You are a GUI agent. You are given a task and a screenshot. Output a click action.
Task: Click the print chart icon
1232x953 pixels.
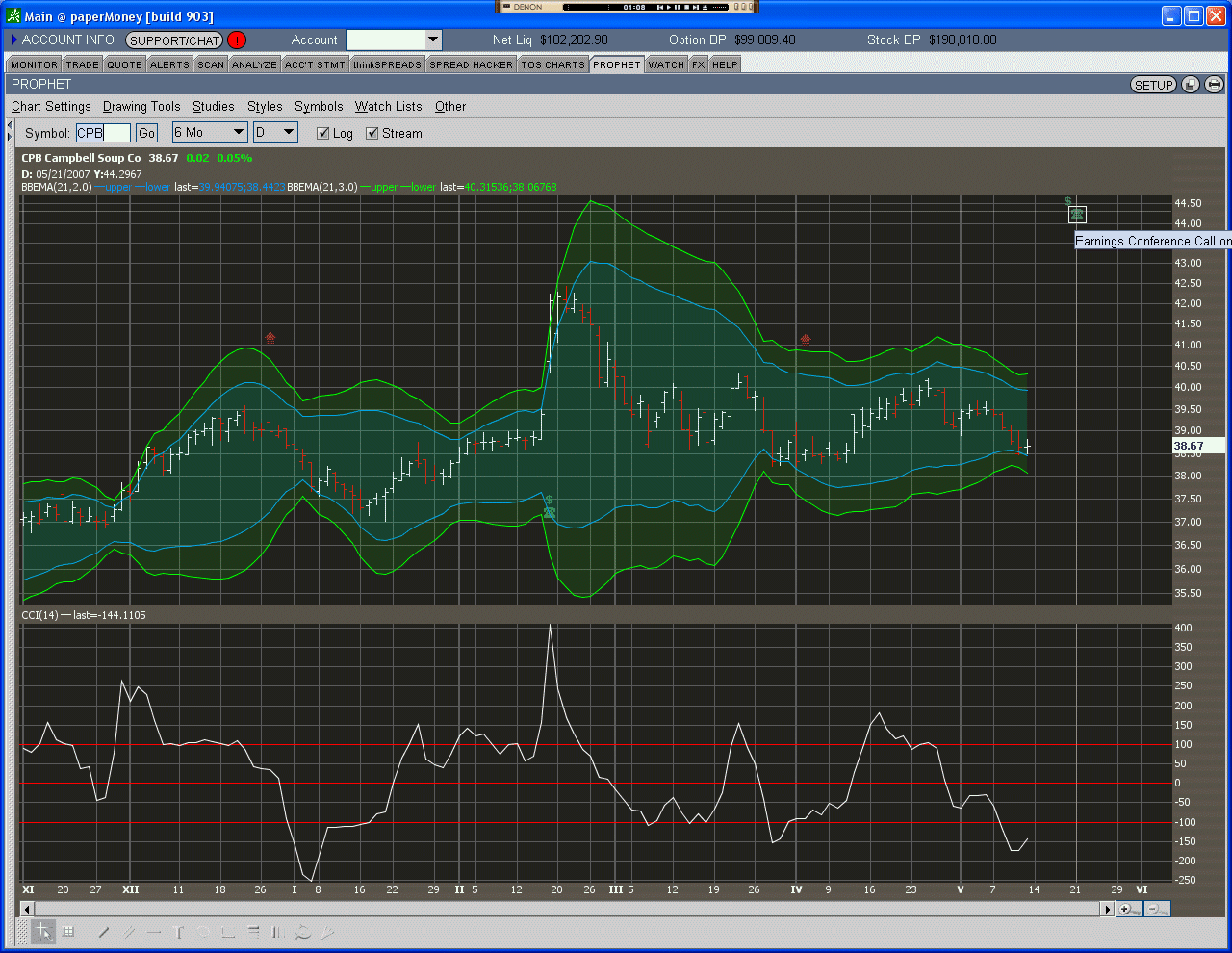[1214, 85]
